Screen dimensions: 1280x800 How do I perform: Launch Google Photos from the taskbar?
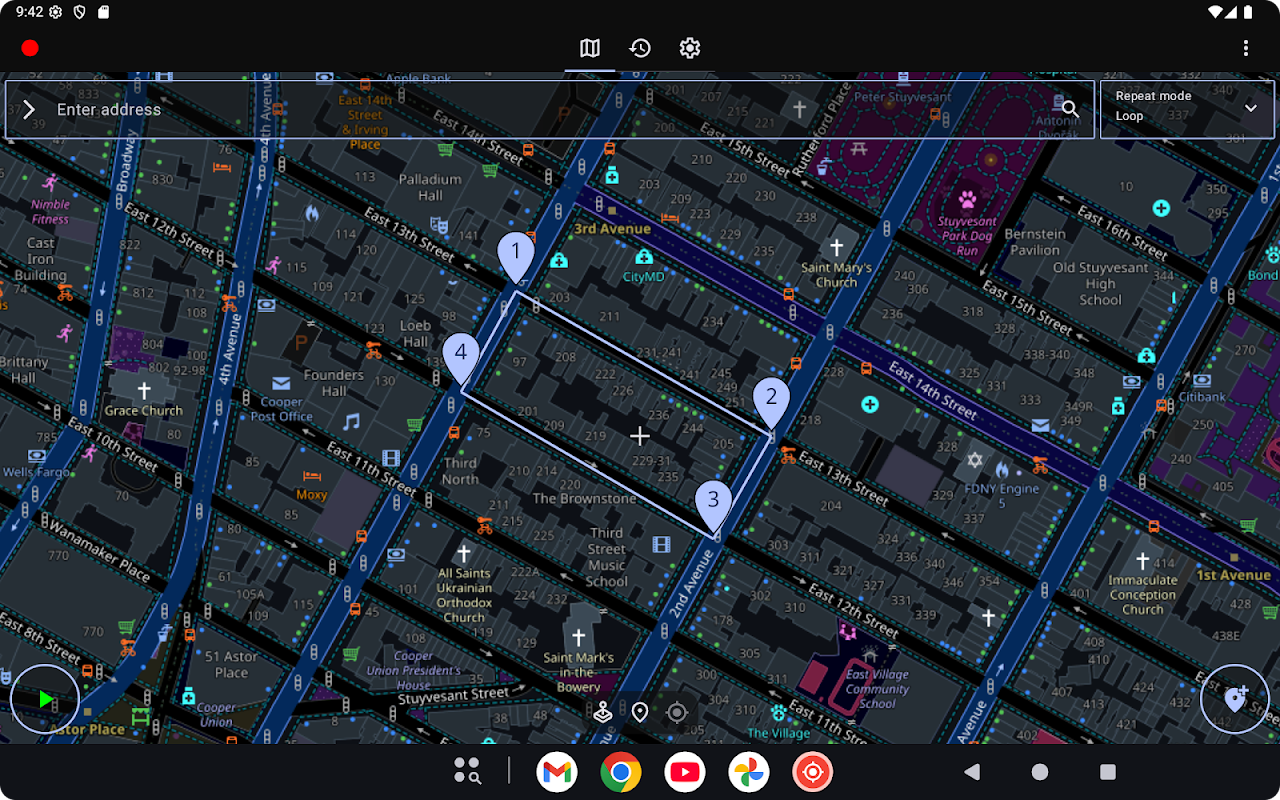pos(749,772)
